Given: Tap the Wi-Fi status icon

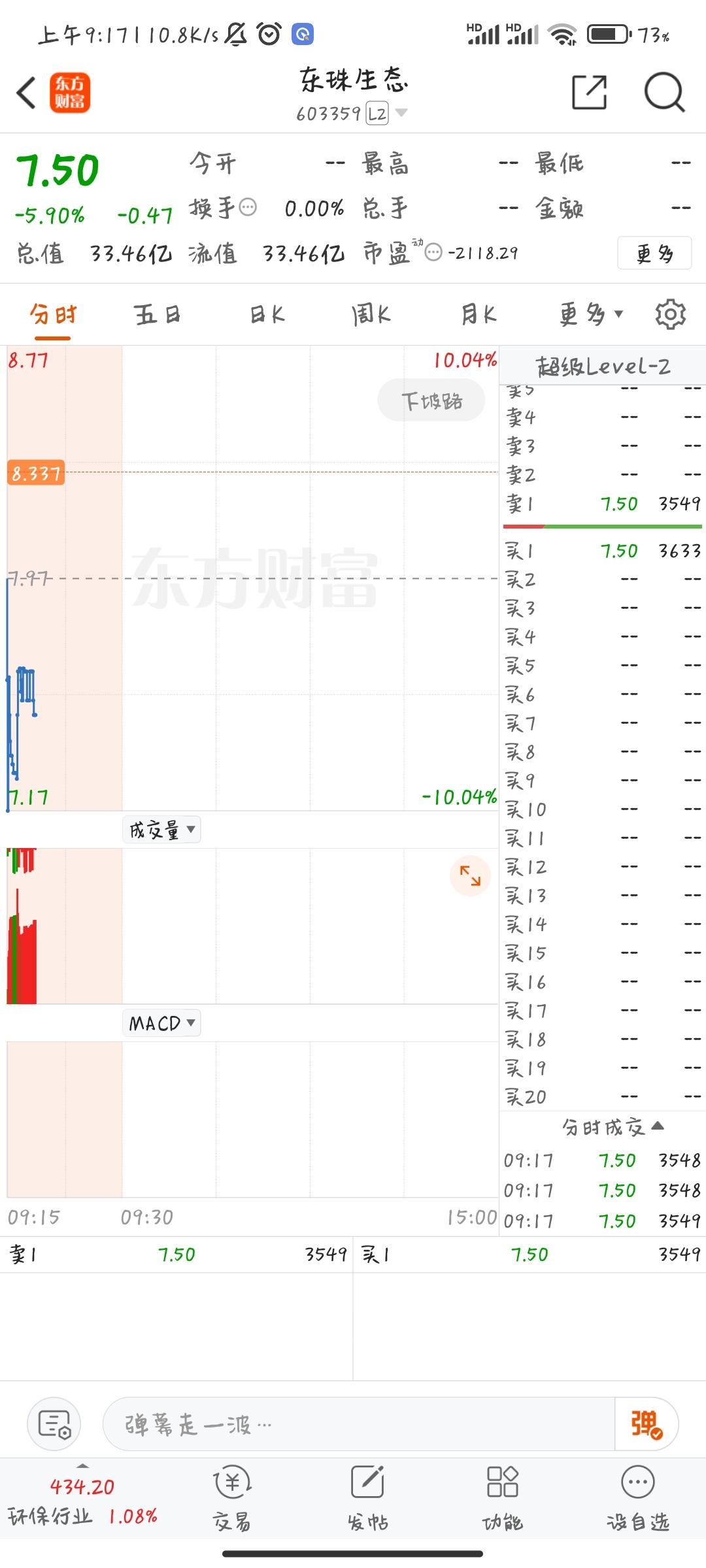Looking at the screenshot, I should pyautogui.click(x=563, y=34).
